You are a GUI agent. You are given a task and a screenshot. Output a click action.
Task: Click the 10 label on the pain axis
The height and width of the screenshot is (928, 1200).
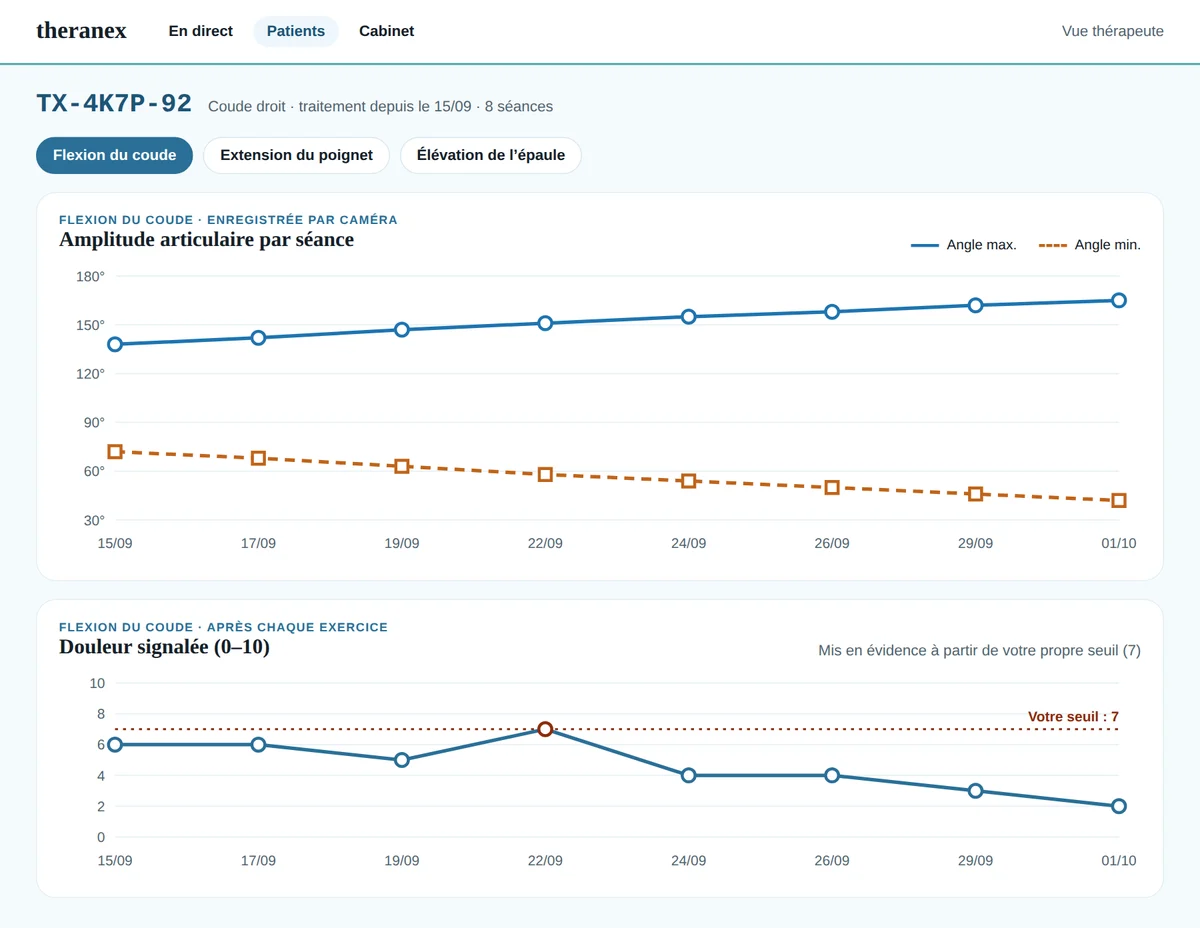pos(97,683)
